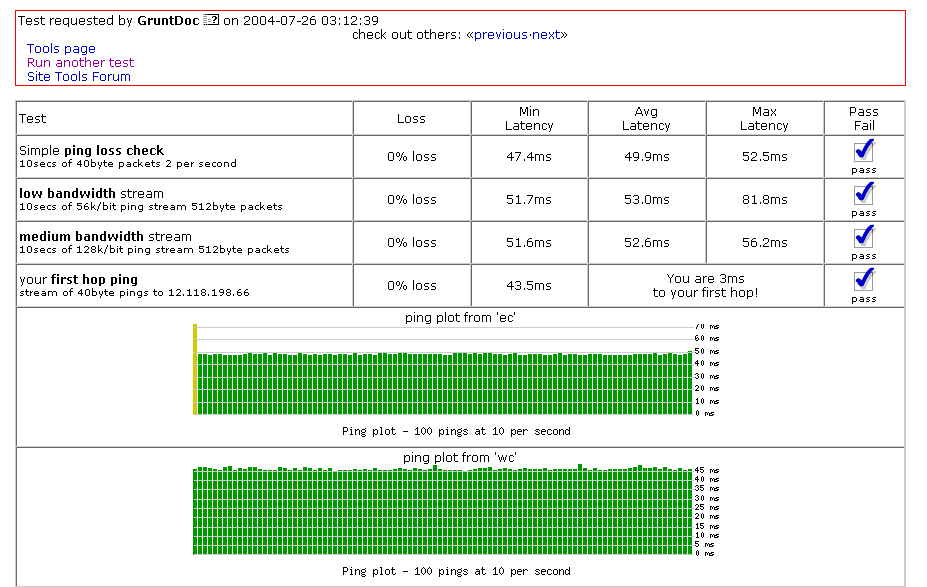Image resolution: width=927 pixels, height=587 pixels.
Task: Click the 'medium bandwidth stream' test name
Action: (105, 236)
